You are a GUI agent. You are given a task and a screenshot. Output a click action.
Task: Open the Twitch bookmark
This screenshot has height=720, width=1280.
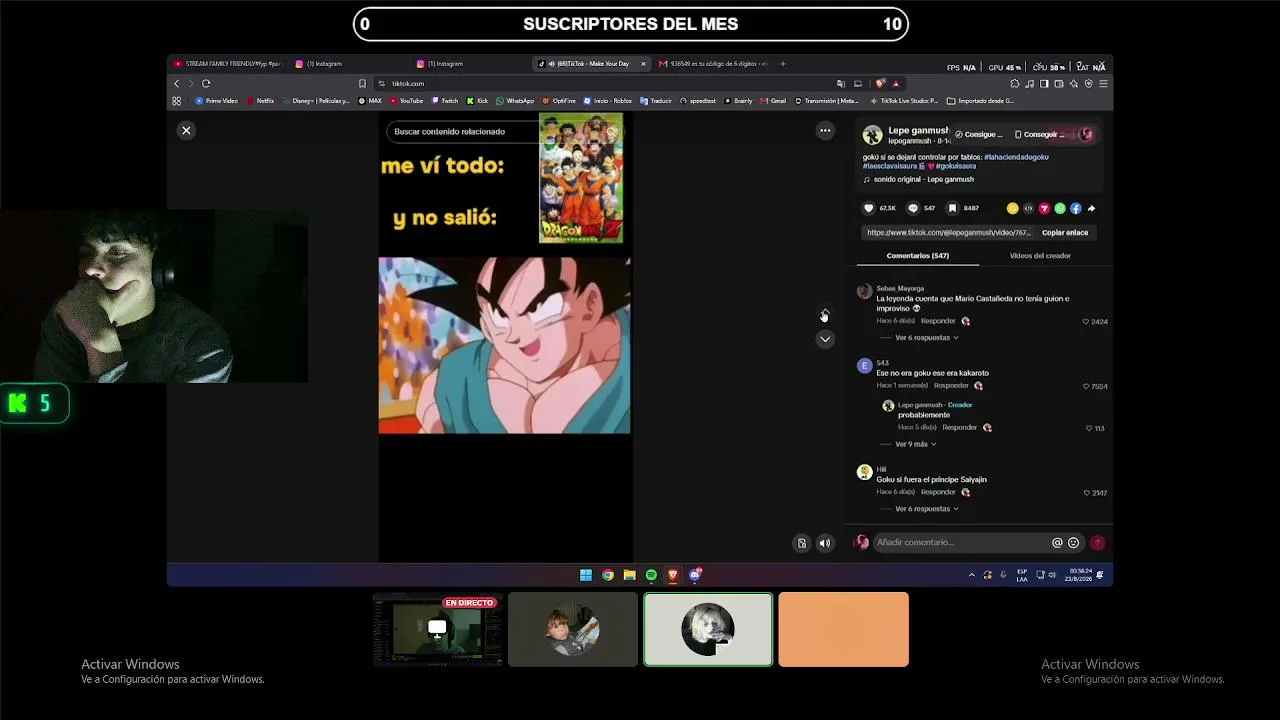tap(445, 101)
